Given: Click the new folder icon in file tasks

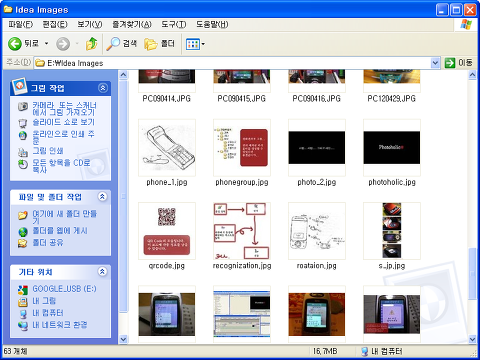Looking at the screenshot, I should tap(23, 215).
